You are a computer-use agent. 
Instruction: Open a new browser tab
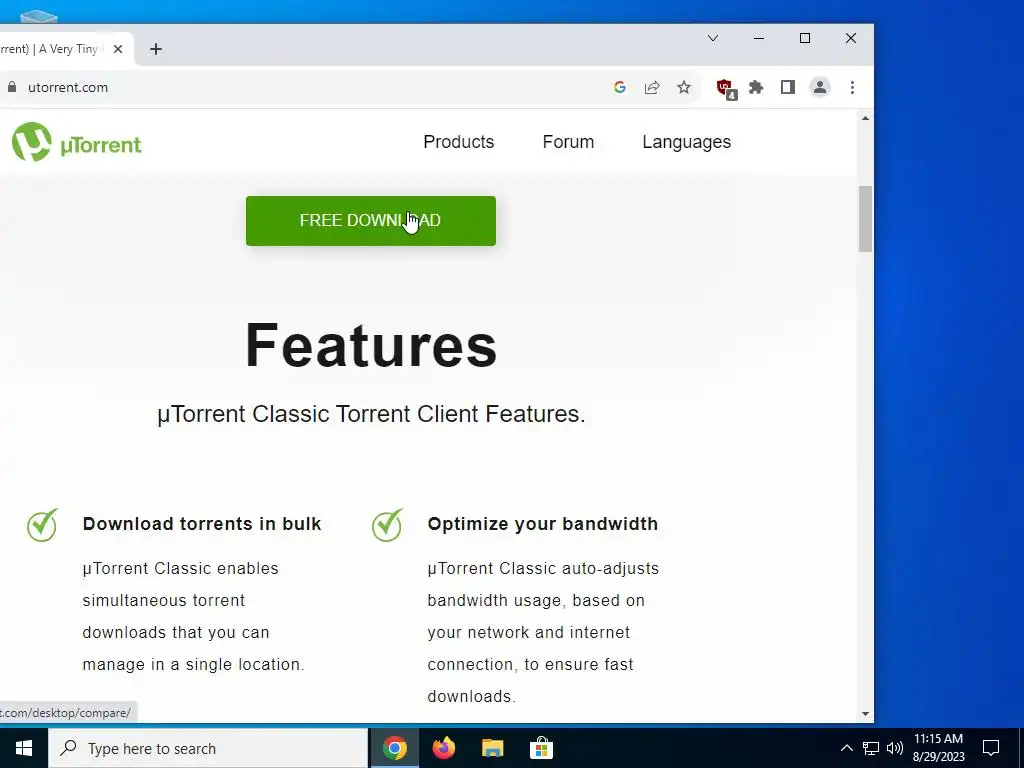pos(155,49)
